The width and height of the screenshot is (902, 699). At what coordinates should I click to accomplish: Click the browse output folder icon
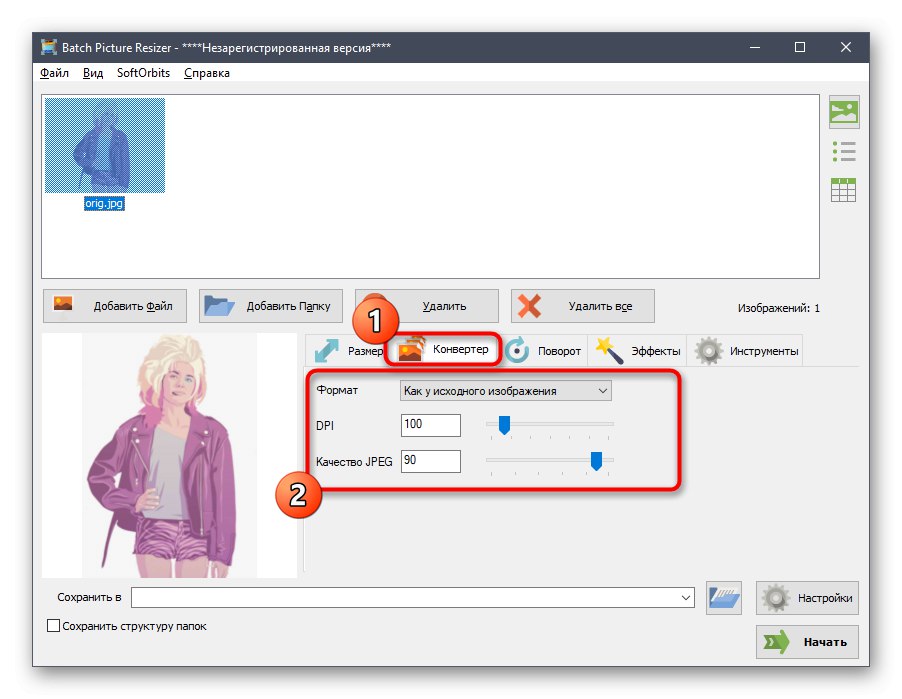(724, 598)
